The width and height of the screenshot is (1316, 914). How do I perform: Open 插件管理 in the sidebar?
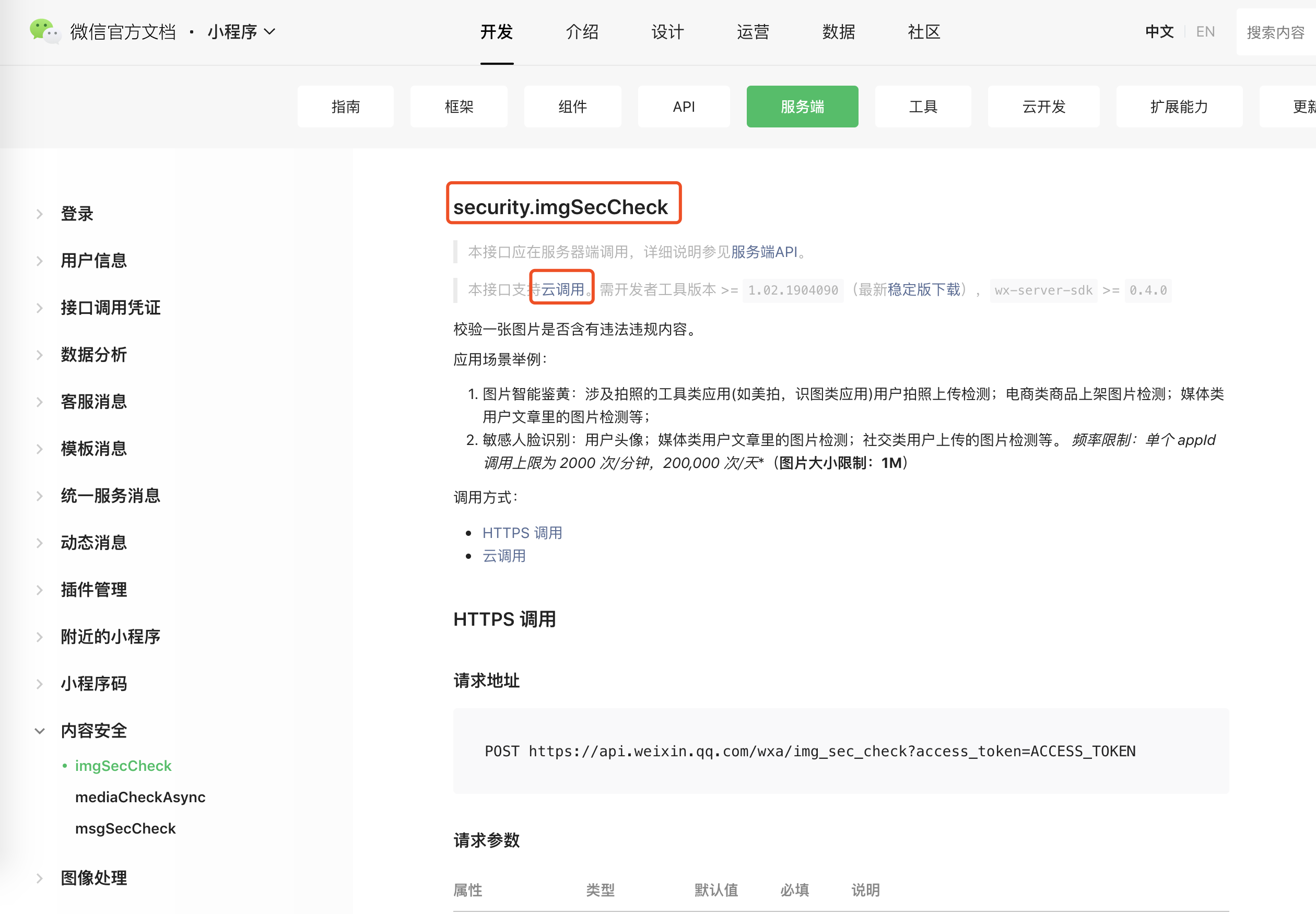click(94, 590)
